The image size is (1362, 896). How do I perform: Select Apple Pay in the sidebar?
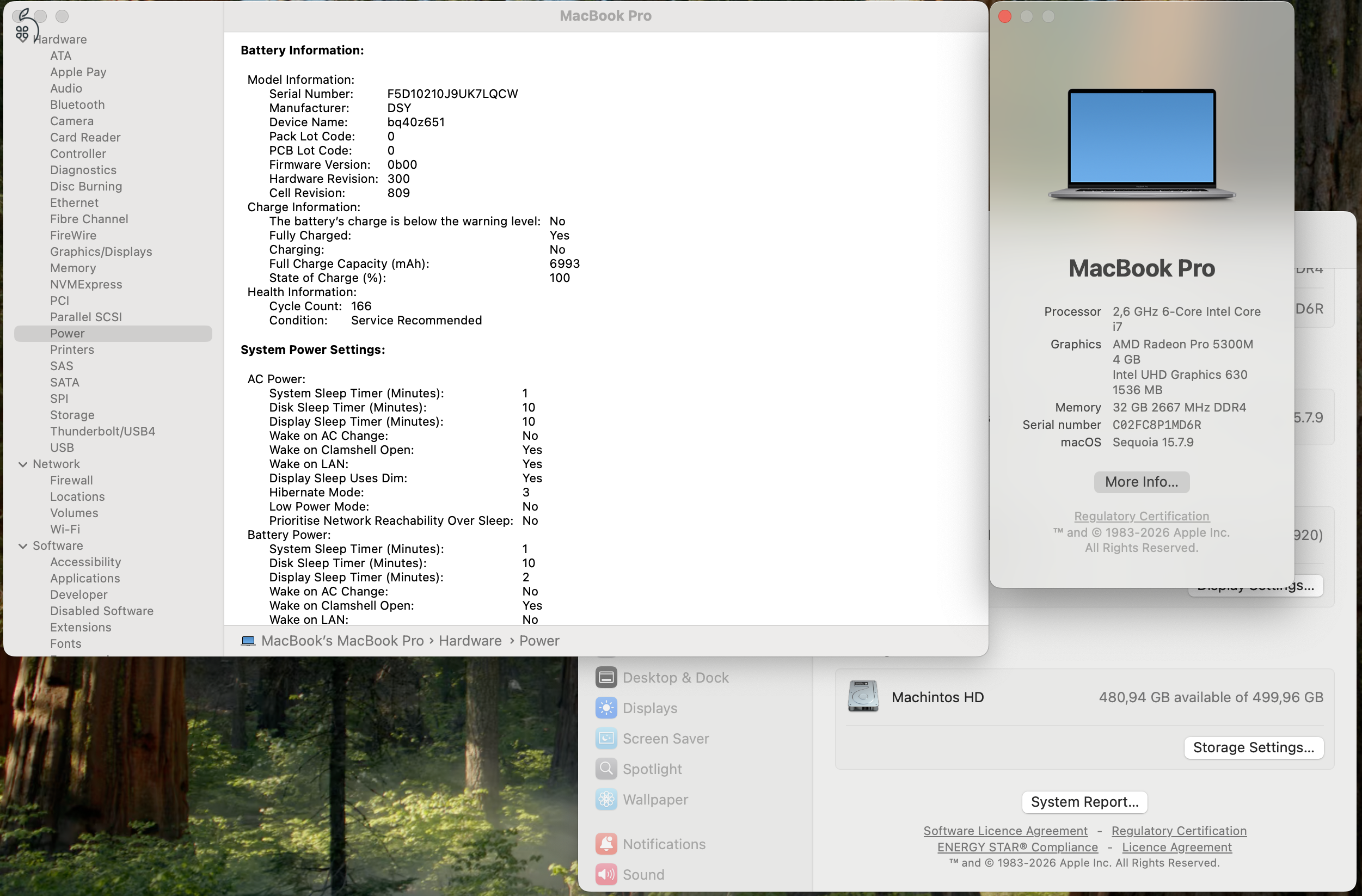point(78,72)
